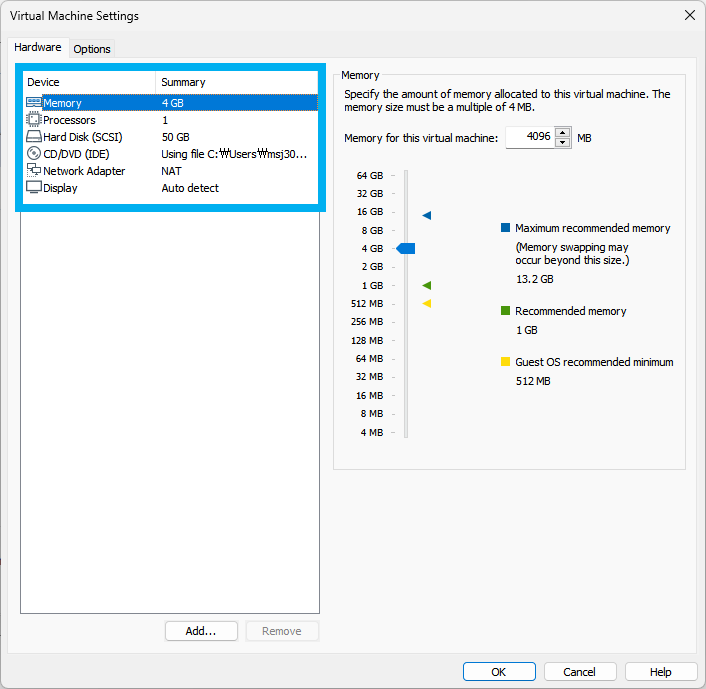Click the 4 MB slider label
706x689 pixels.
pos(371,432)
